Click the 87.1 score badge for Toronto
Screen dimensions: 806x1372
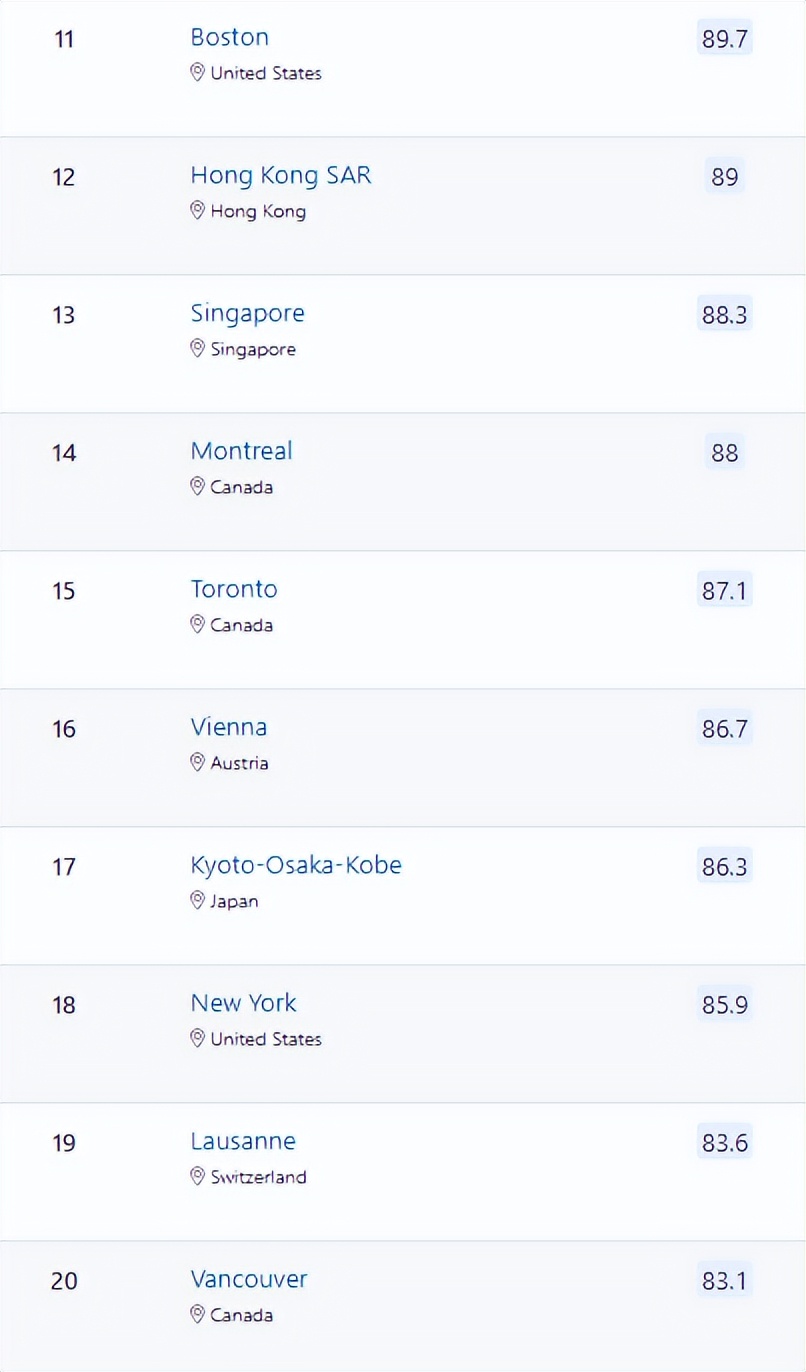(x=725, y=591)
